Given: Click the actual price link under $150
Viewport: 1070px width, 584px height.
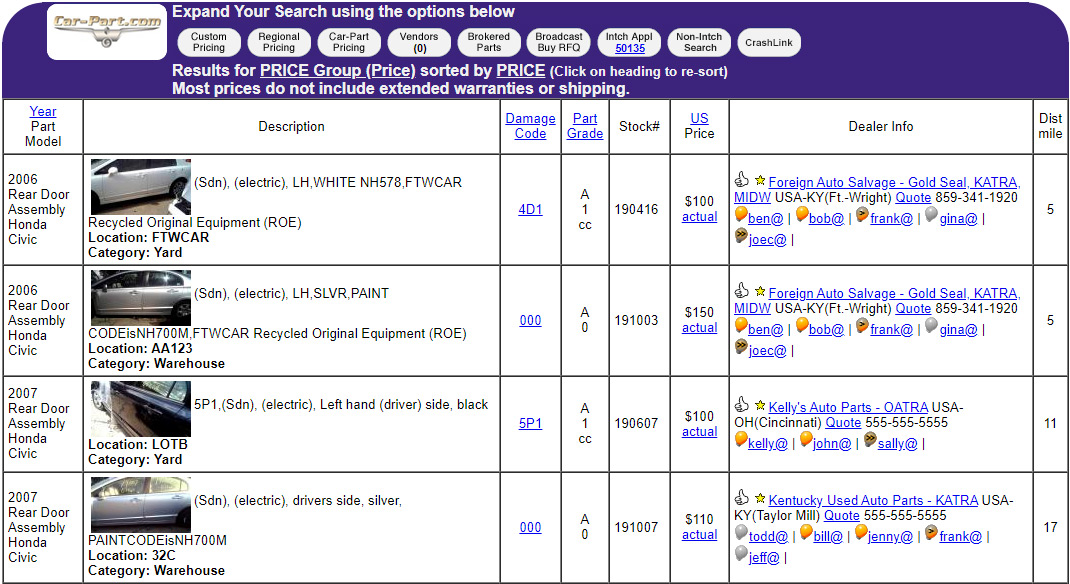Looking at the screenshot, I should [x=699, y=327].
